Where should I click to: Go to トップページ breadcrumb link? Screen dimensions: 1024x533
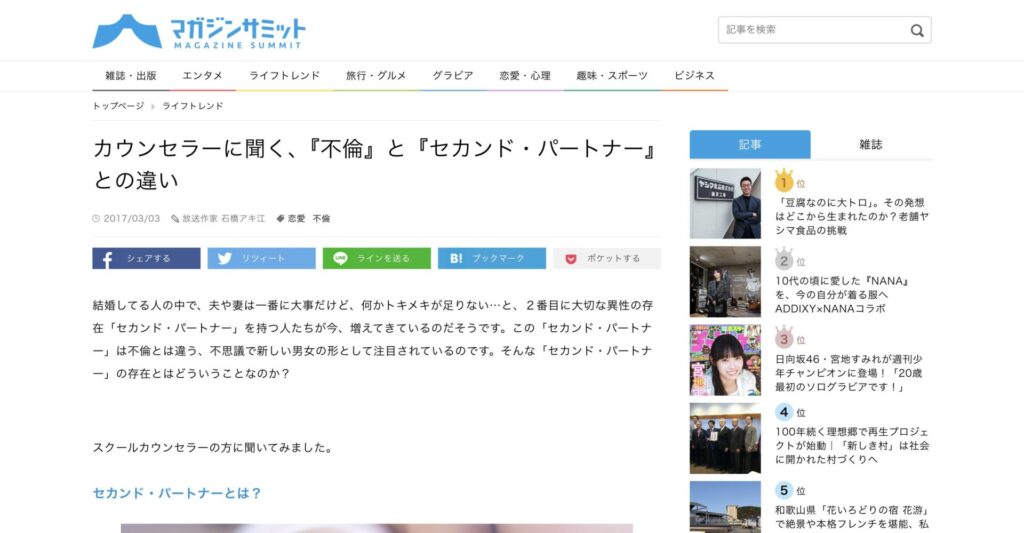(118, 106)
